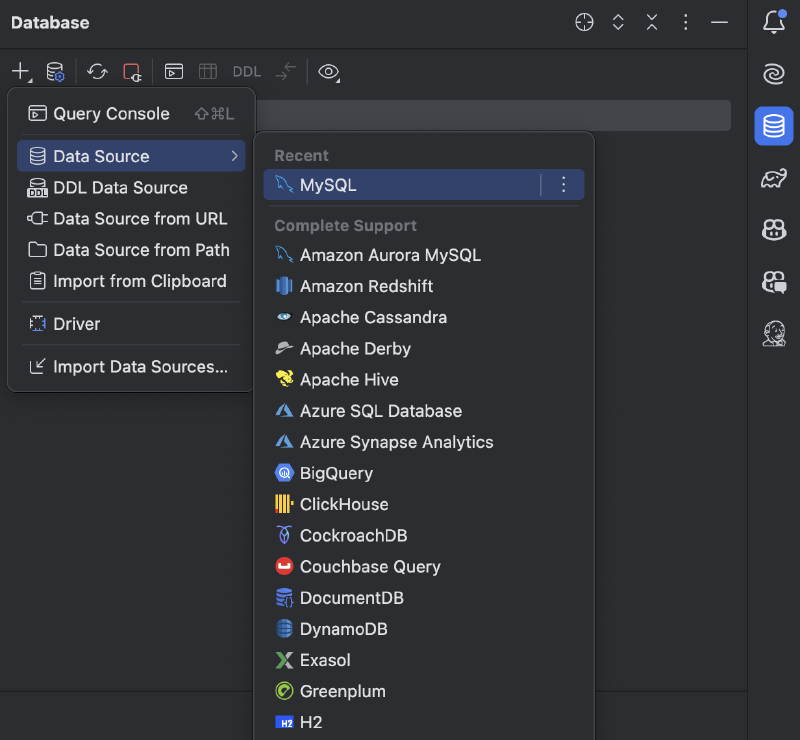800x740 pixels.
Task: Click the search field beneath the toolbar
Action: (x=493, y=115)
